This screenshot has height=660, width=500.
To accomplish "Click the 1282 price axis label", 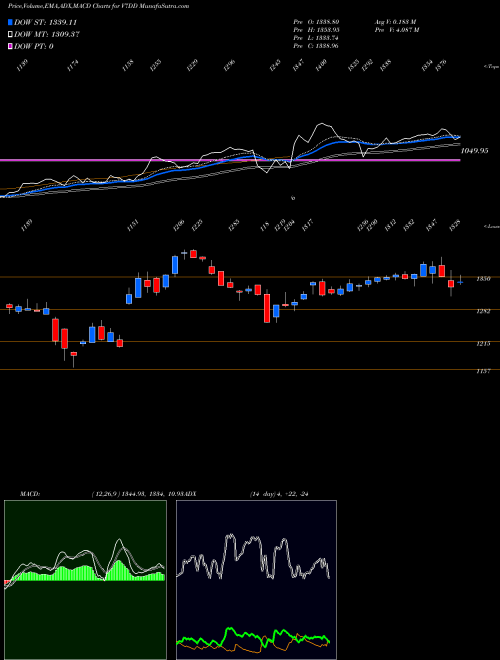I will pyautogui.click(x=483, y=311).
